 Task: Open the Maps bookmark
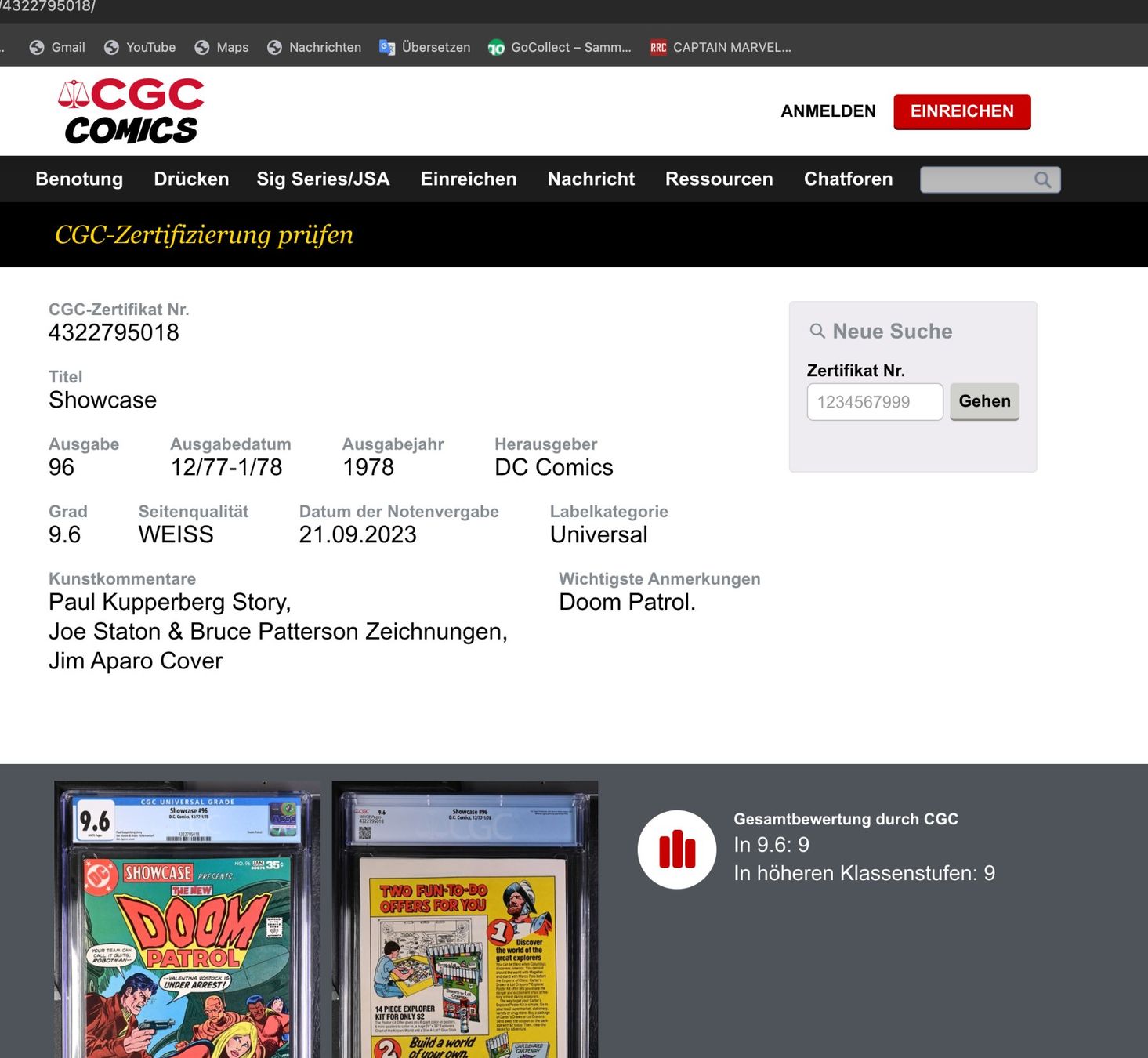tap(222, 47)
